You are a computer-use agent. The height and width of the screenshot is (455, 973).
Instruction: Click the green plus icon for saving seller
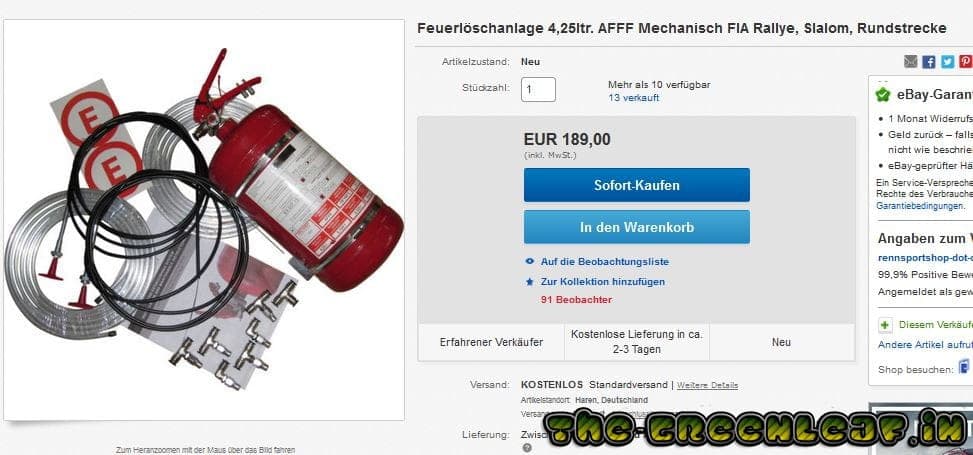[886, 325]
